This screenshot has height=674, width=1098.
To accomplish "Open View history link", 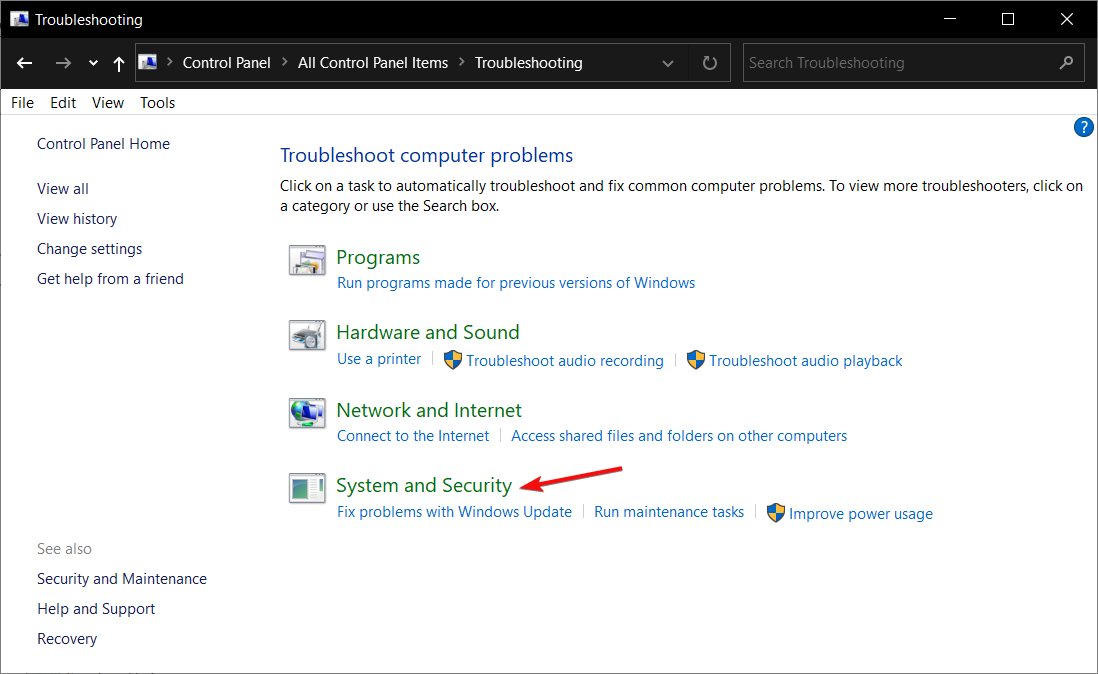I will 77,219.
